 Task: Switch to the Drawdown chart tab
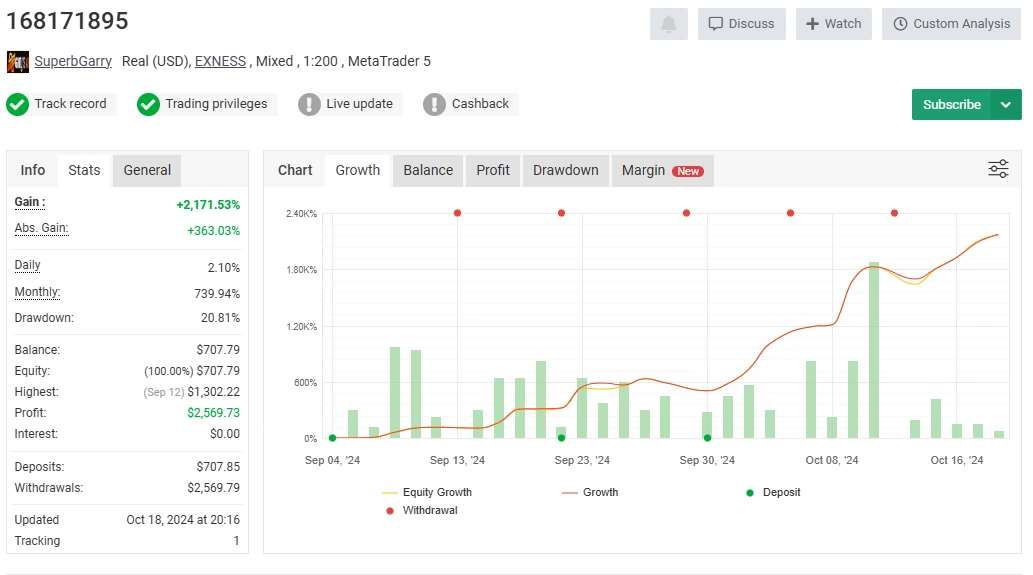coord(565,171)
